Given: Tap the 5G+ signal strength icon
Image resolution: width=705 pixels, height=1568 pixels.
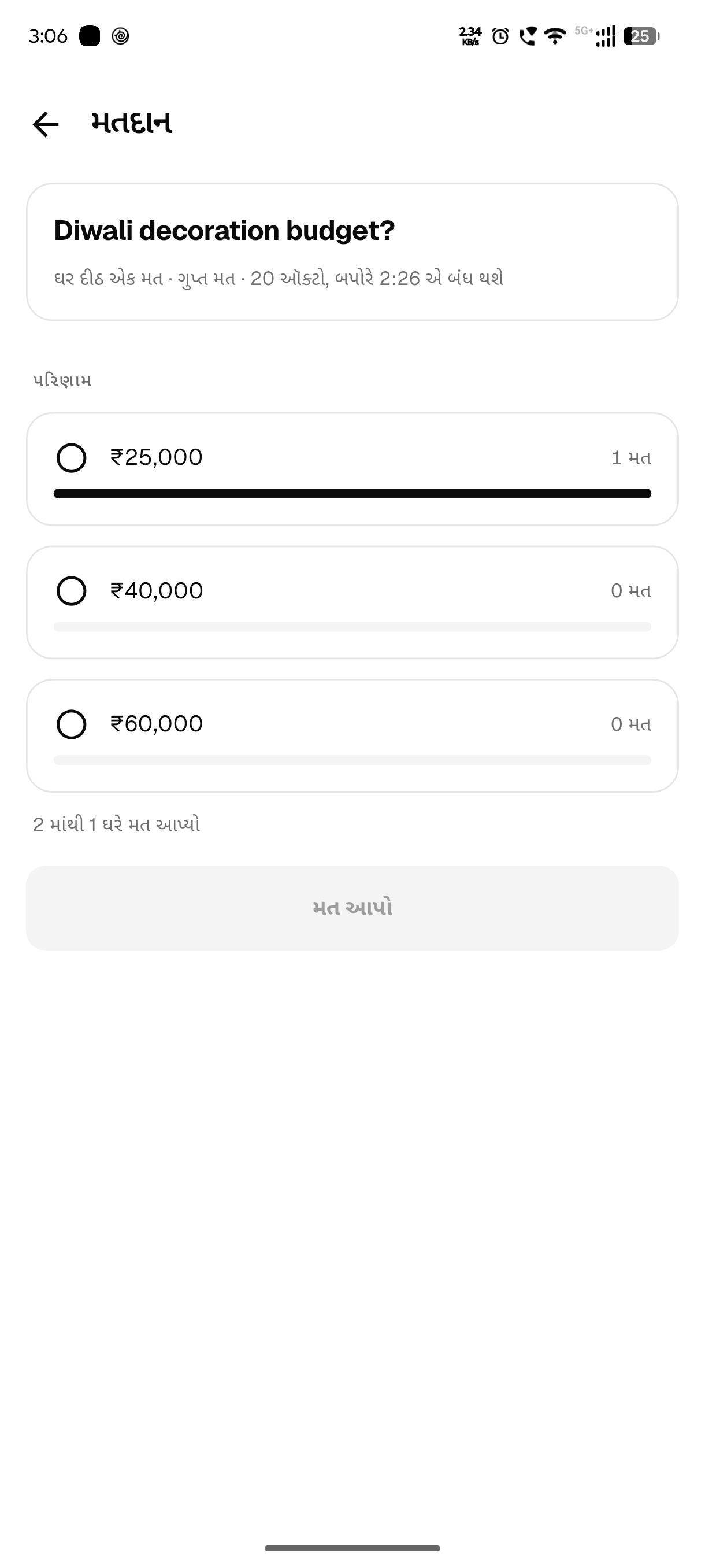Looking at the screenshot, I should click(x=596, y=36).
